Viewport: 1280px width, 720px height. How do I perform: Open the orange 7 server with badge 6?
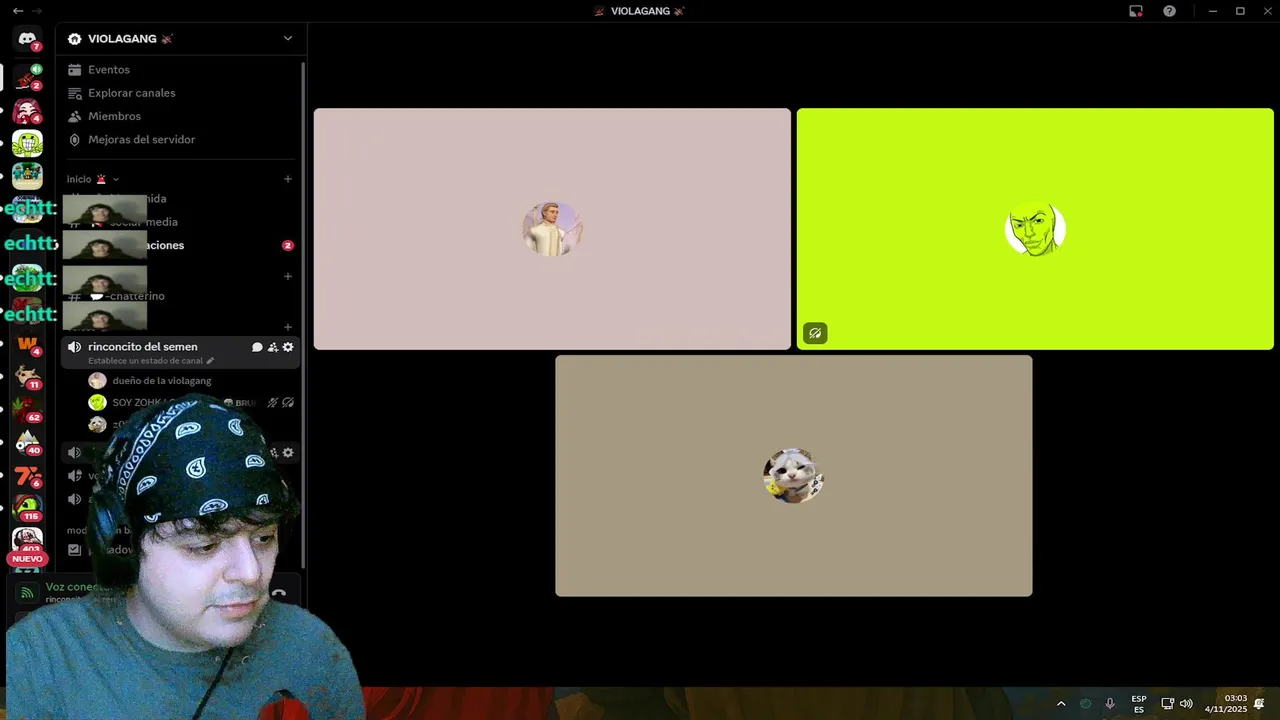pos(27,475)
